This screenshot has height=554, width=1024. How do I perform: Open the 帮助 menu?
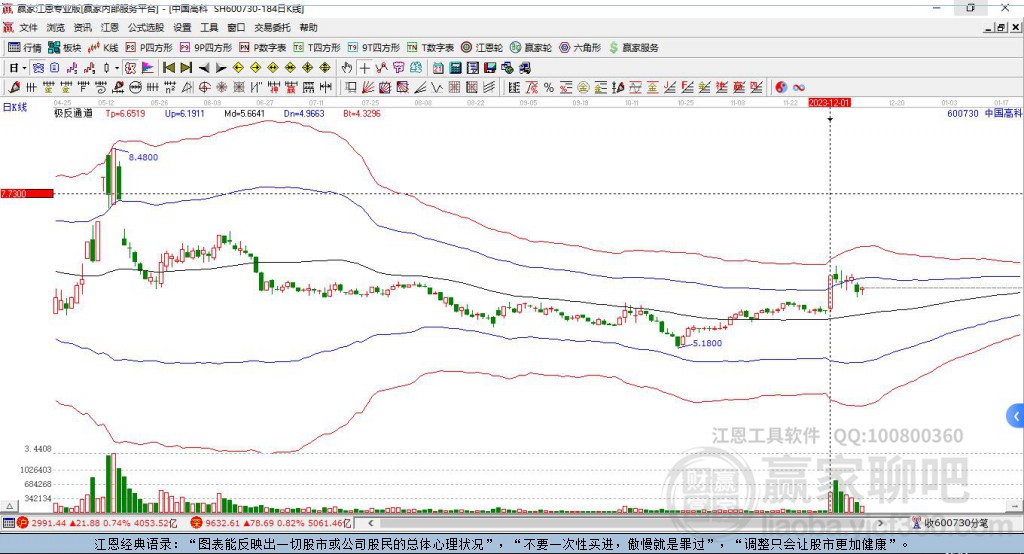(308, 27)
